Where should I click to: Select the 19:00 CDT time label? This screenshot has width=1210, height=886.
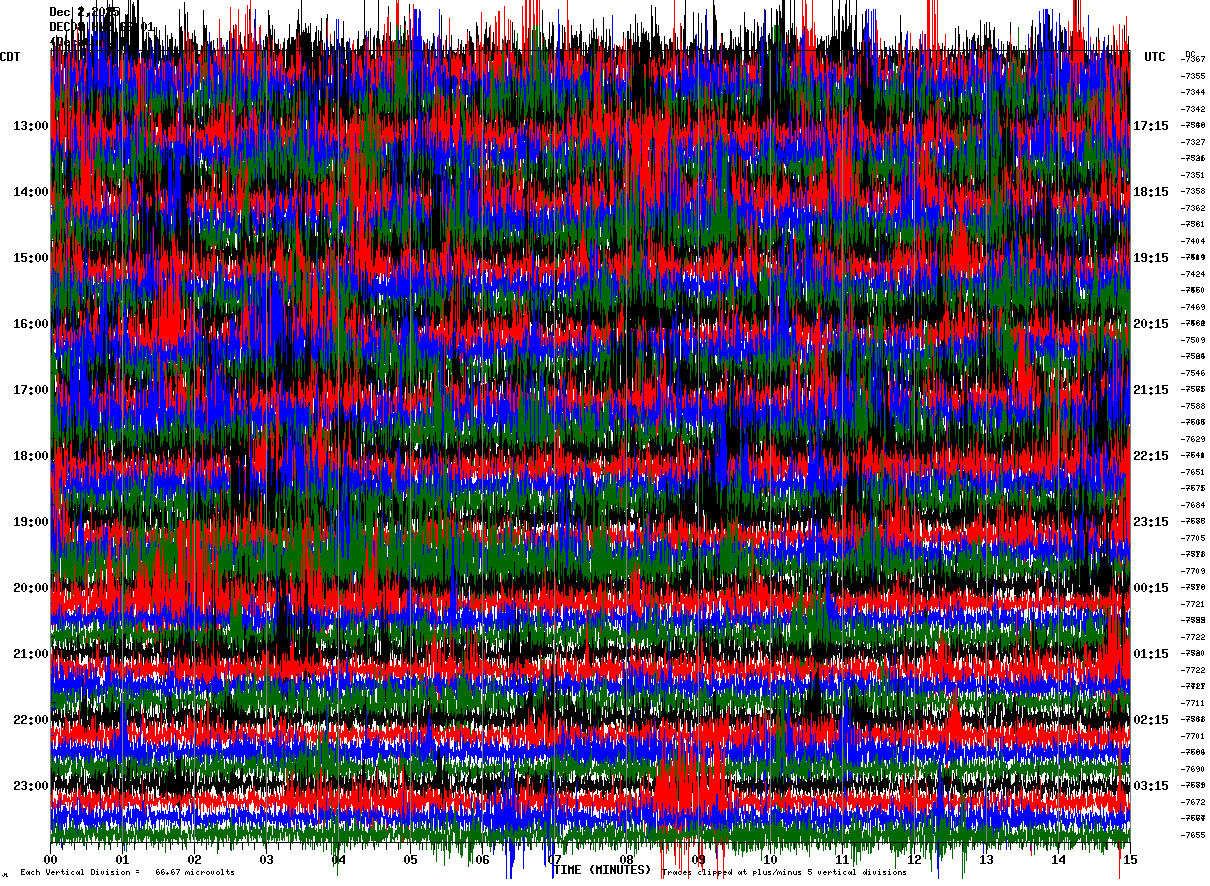pos(31,522)
